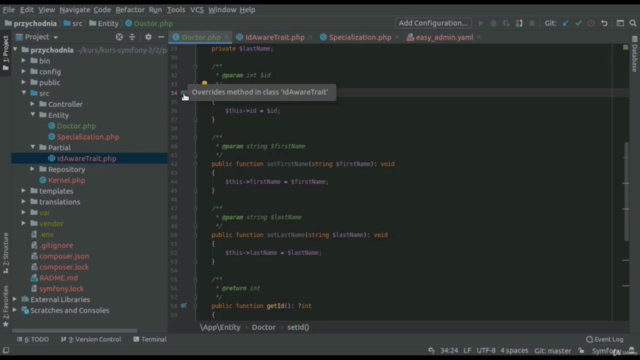Click the Run configuration play icon
This screenshot has width=640, height=360.
pyautogui.click(x=481, y=23)
